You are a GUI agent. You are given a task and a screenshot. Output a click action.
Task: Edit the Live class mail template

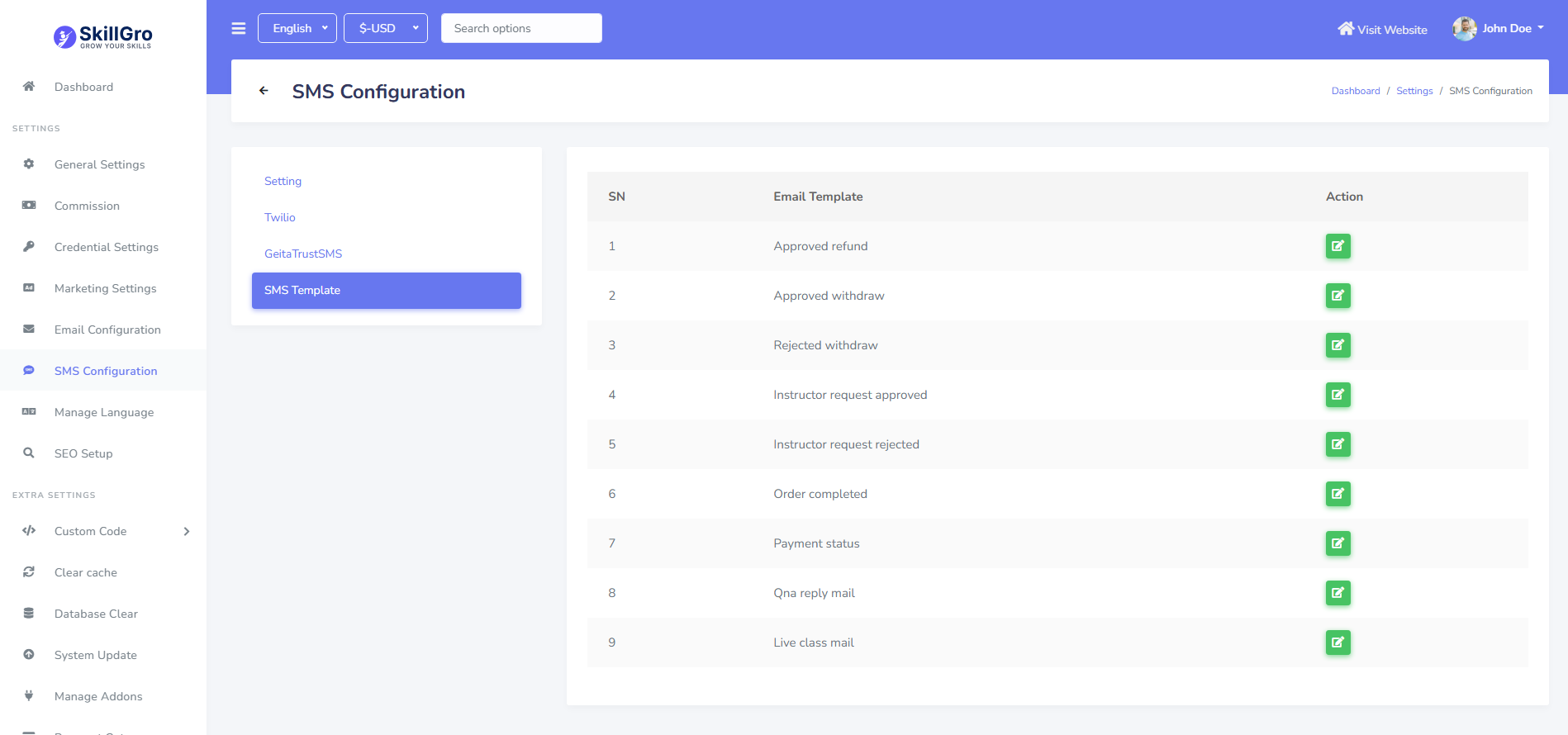point(1338,643)
